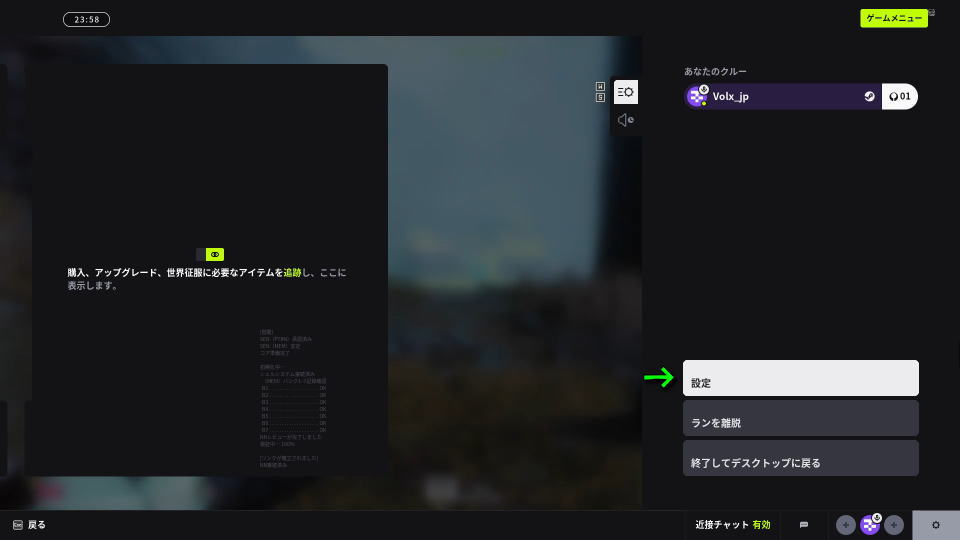Viewport: 960px width, 540px height.
Task: Open the chat speech bubble icon
Action: point(804,525)
